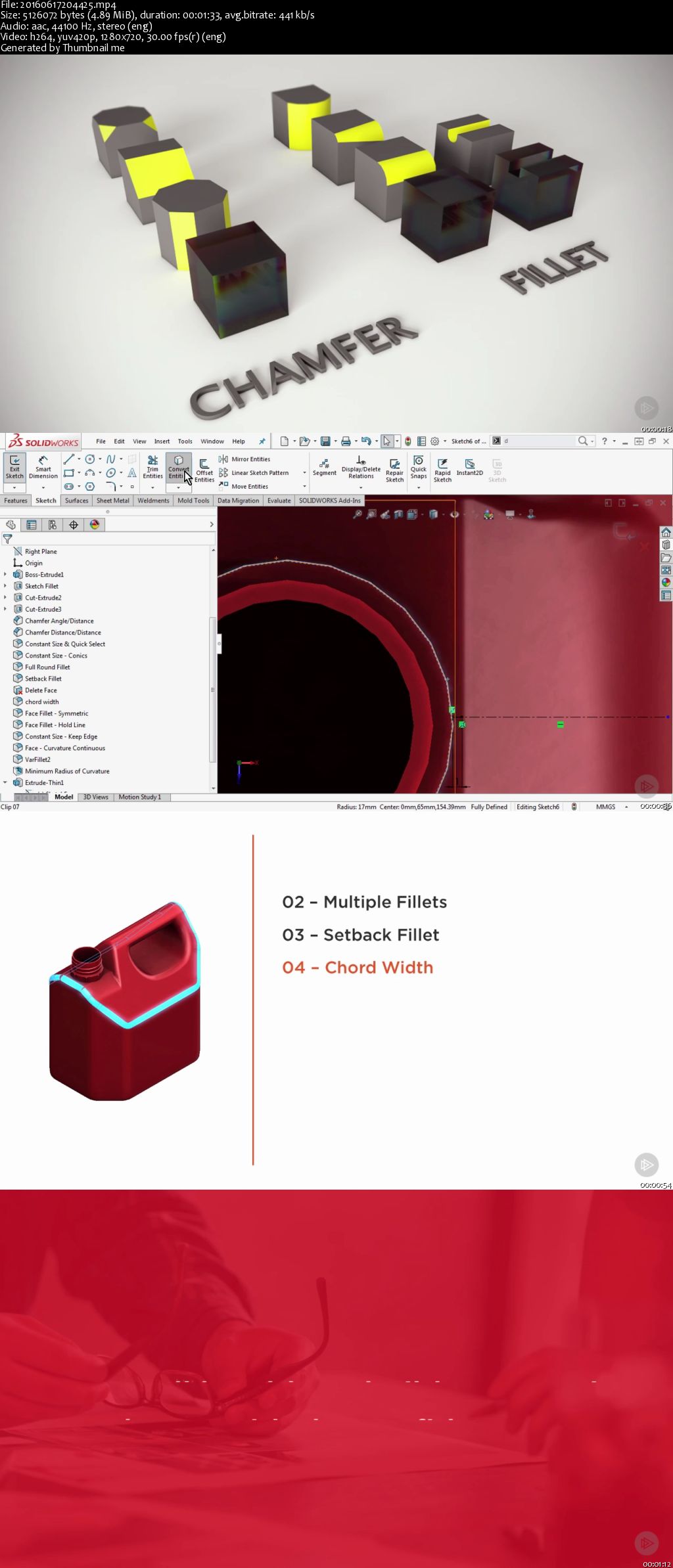673x1568 pixels.
Task: Click the feature tree filter icon
Action: tap(8, 539)
